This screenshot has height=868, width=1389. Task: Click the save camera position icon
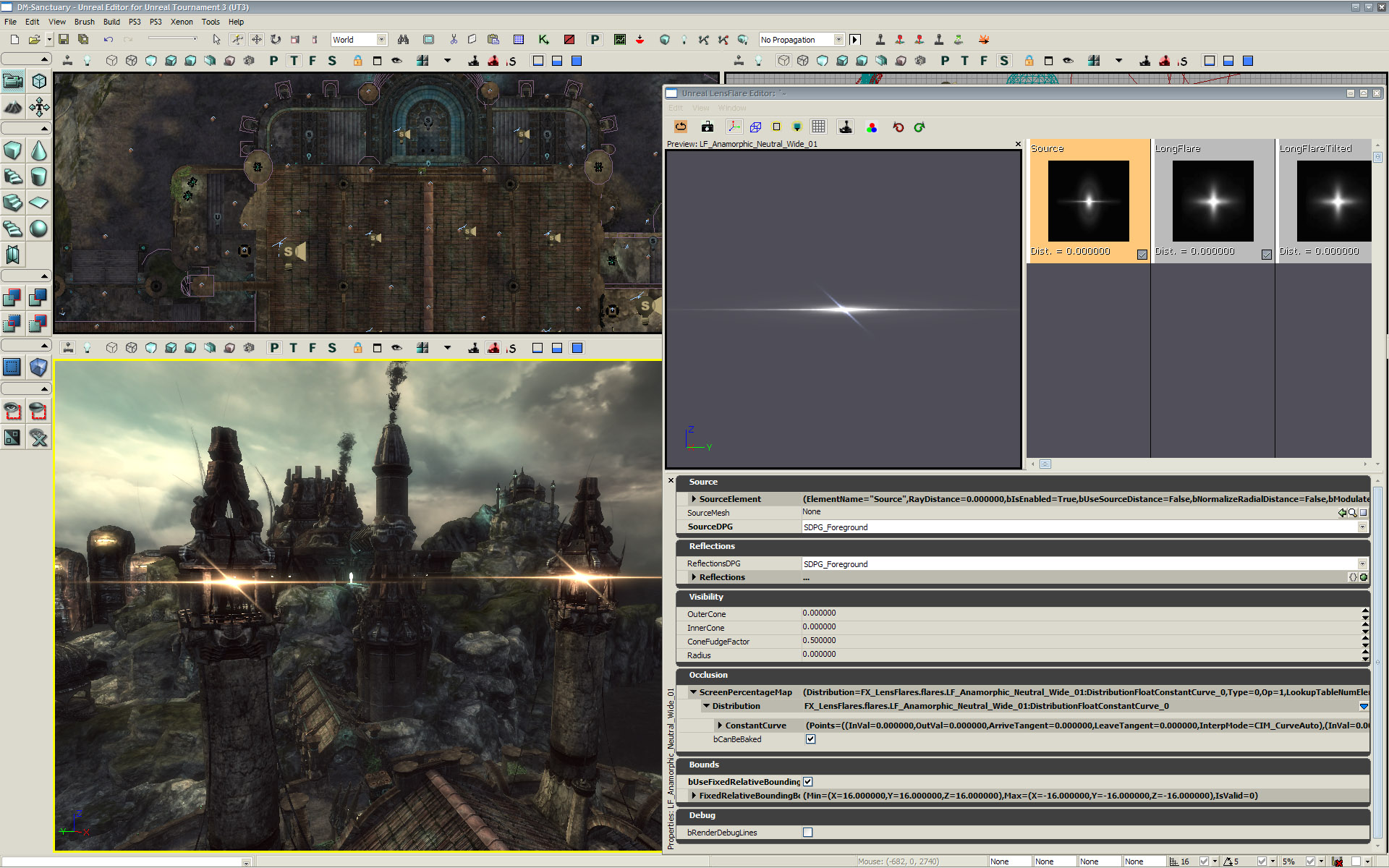pyautogui.click(x=708, y=127)
